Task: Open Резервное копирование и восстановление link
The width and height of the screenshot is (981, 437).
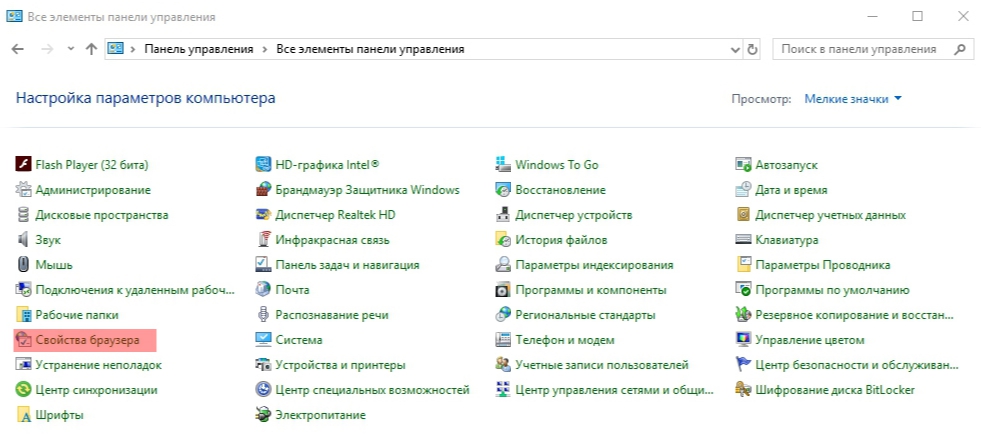Action: point(855,315)
